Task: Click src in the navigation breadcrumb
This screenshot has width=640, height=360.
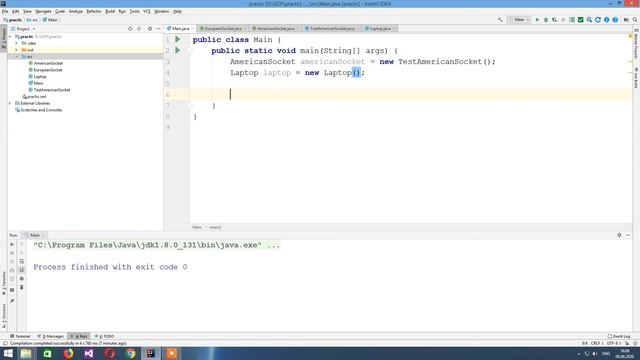Action: click(32, 20)
